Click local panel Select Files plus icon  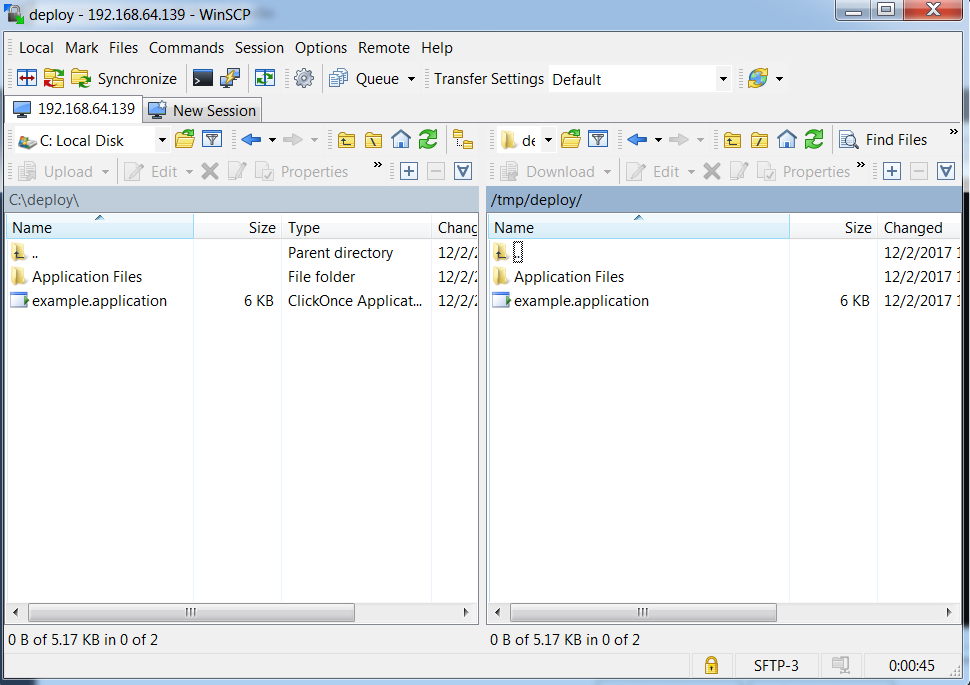point(409,171)
